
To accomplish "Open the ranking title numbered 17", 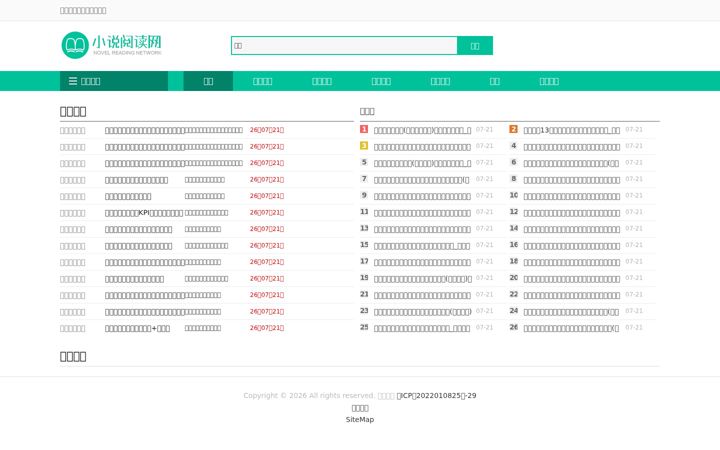I will coord(422,262).
